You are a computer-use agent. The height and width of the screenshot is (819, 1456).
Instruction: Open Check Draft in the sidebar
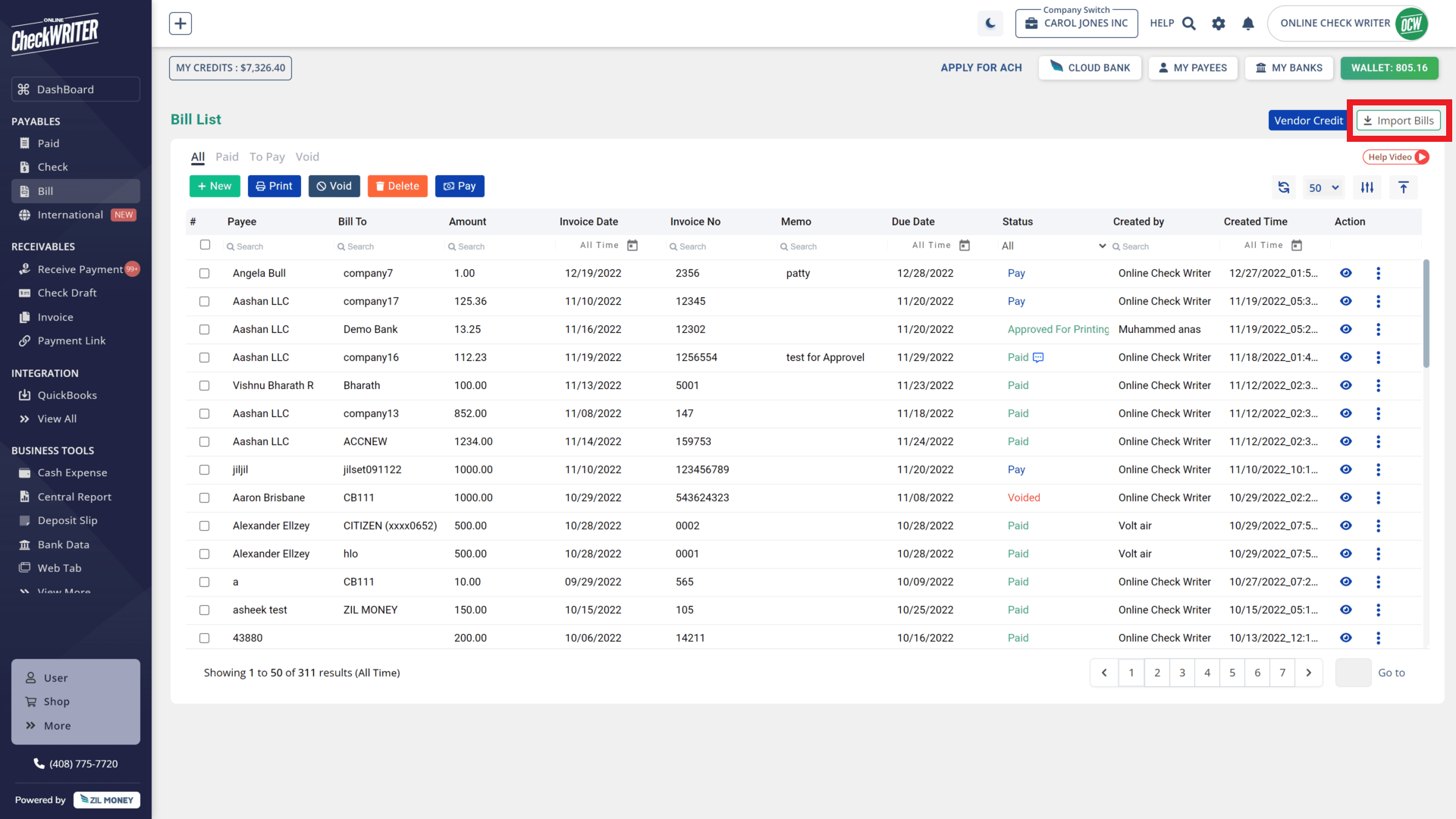pyautogui.click(x=67, y=293)
